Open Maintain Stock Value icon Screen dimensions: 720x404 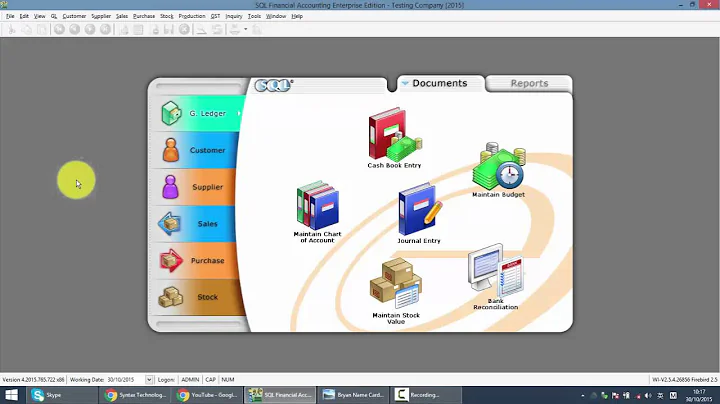pos(396,291)
